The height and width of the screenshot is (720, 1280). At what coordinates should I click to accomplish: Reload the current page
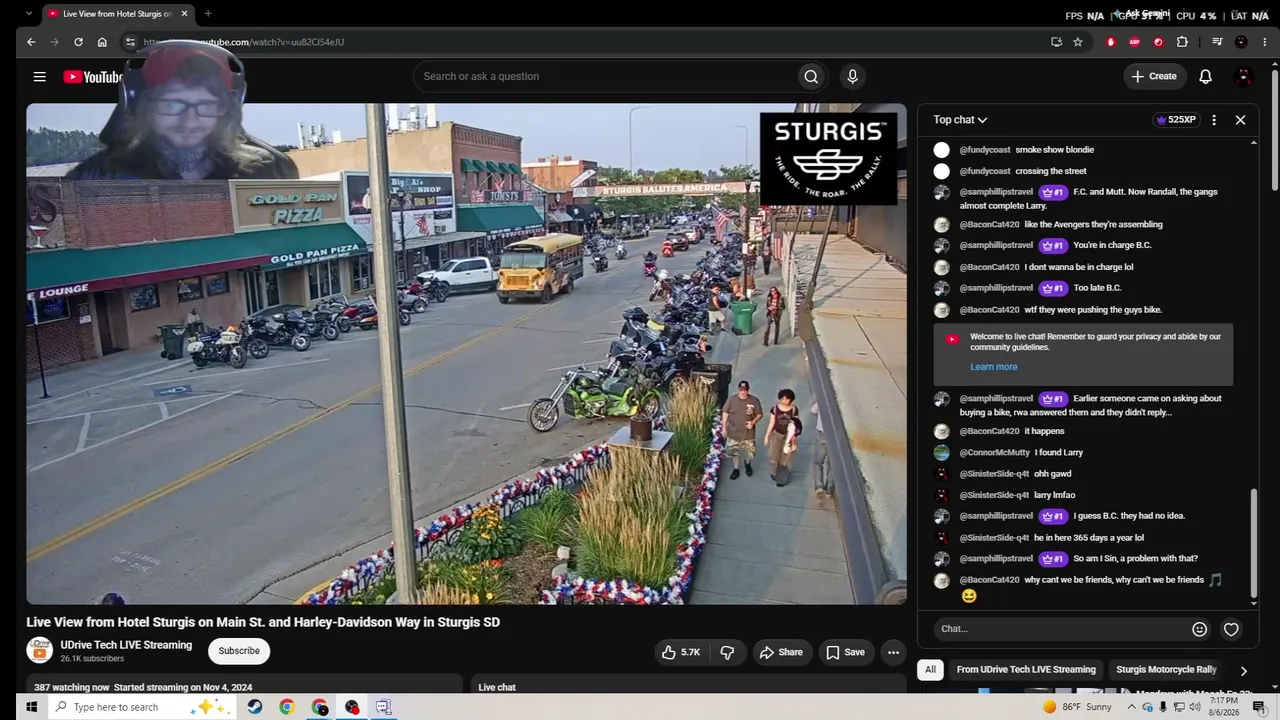[x=78, y=42]
